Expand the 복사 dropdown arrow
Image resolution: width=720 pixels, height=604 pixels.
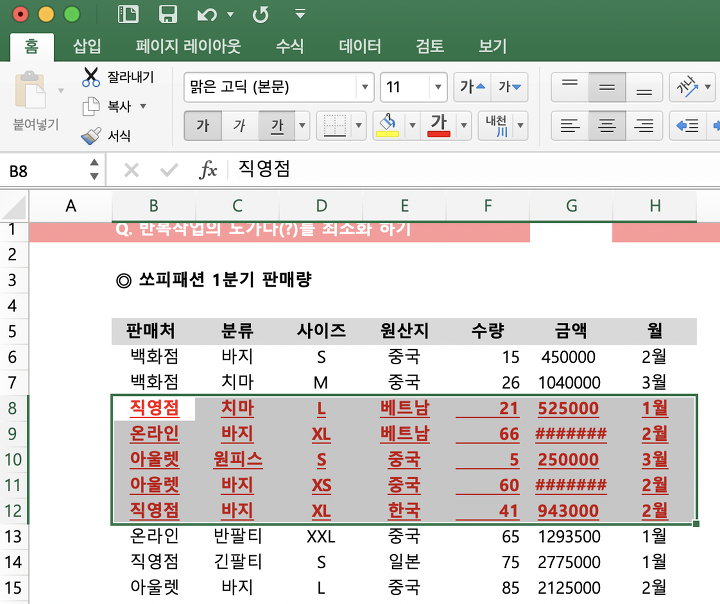click(x=143, y=106)
